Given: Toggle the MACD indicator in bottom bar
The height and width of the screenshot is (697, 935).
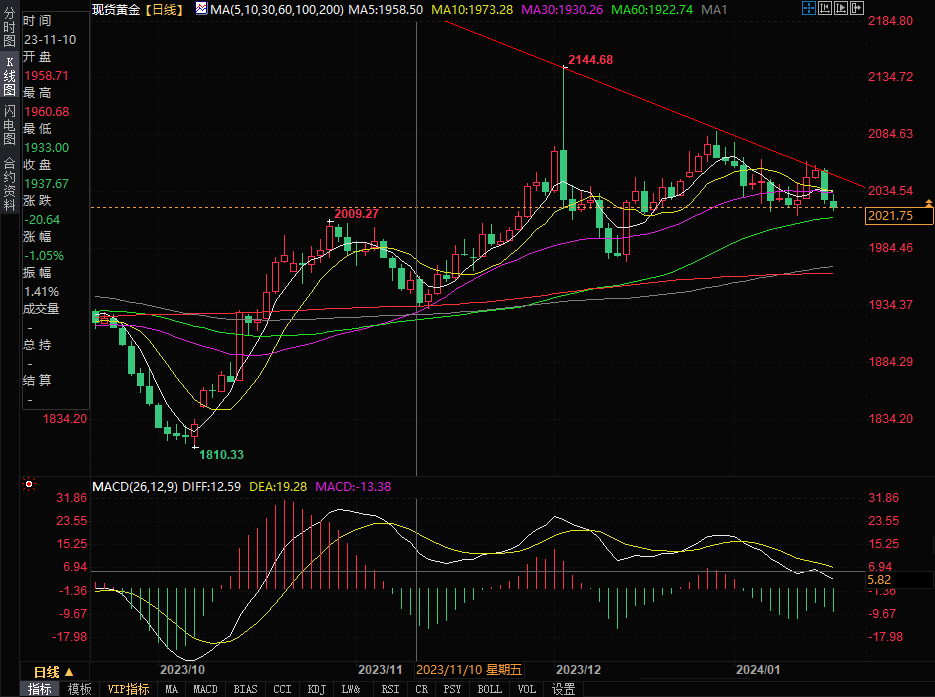Looking at the screenshot, I should [205, 689].
